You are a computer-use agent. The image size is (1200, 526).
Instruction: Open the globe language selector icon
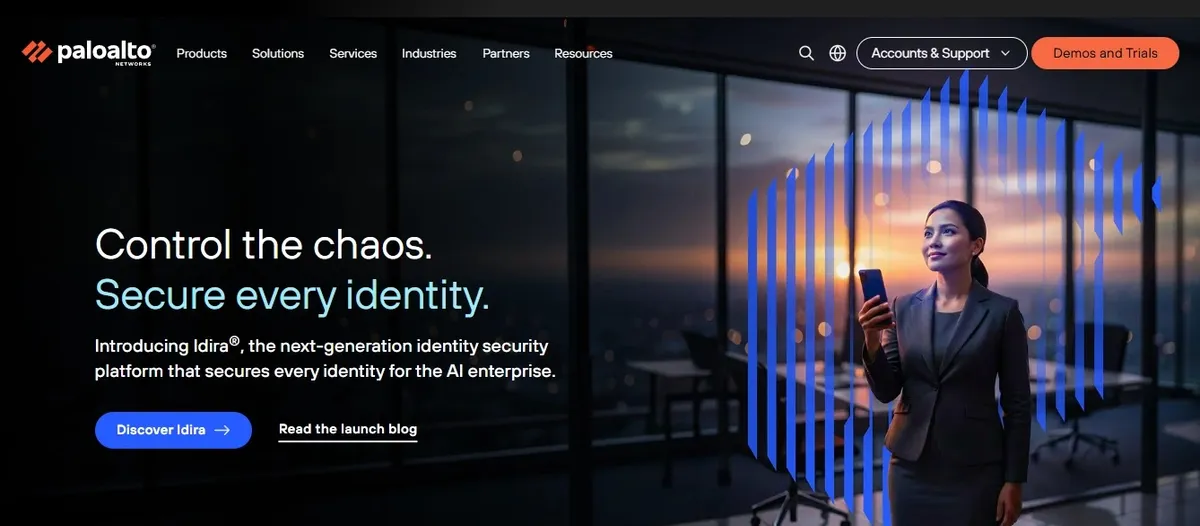point(838,53)
